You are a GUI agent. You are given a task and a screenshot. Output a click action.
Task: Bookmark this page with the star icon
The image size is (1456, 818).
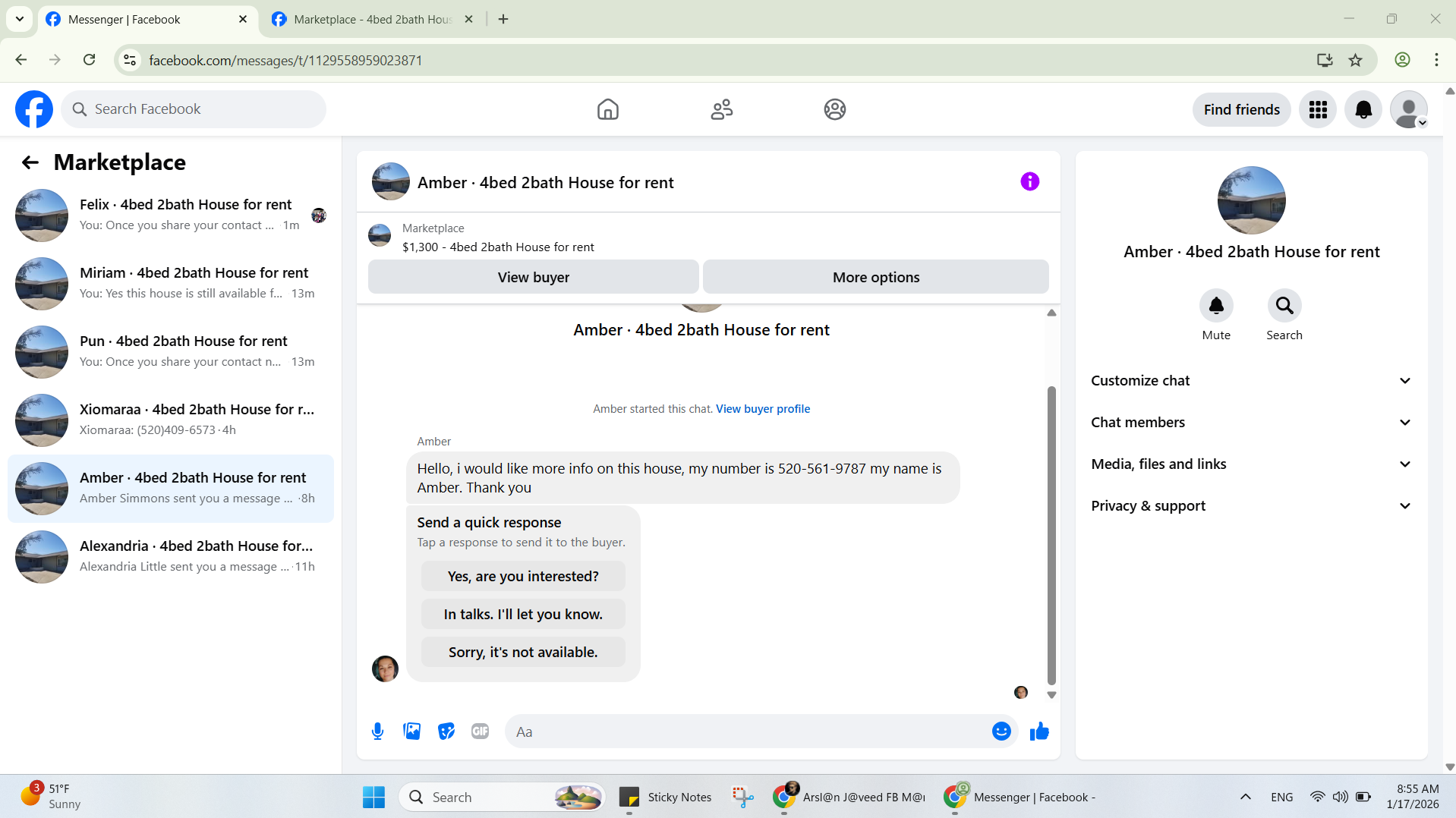pos(1355,60)
